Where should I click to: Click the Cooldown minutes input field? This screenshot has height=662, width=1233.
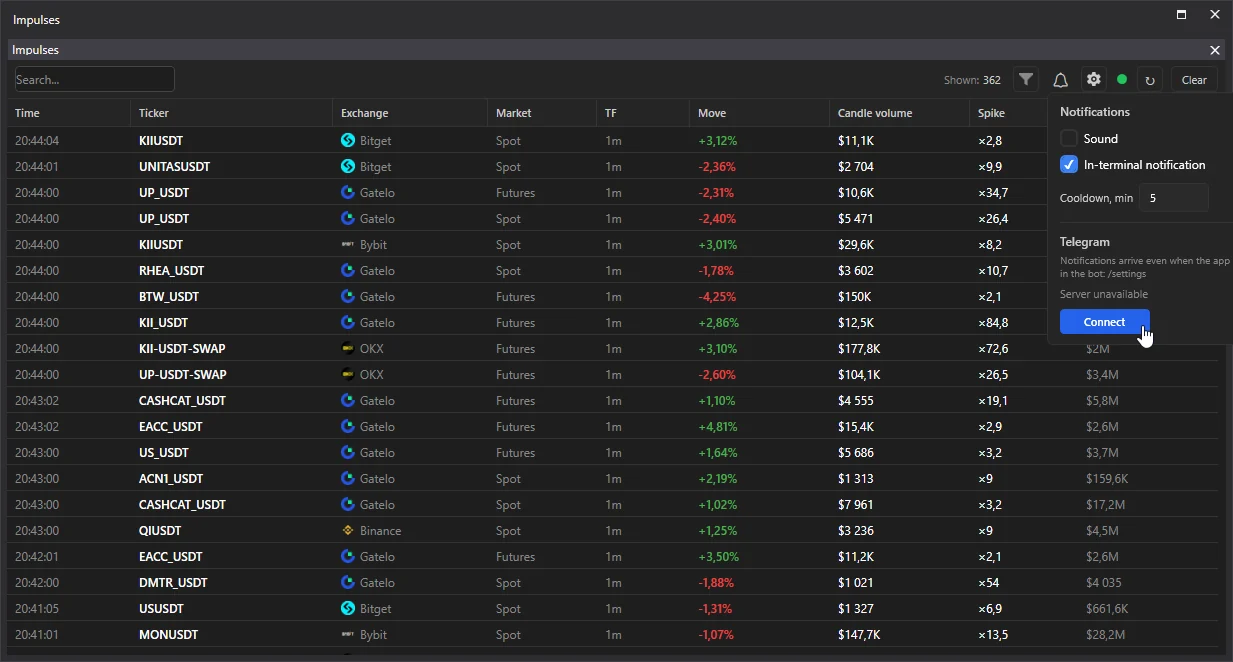1174,198
